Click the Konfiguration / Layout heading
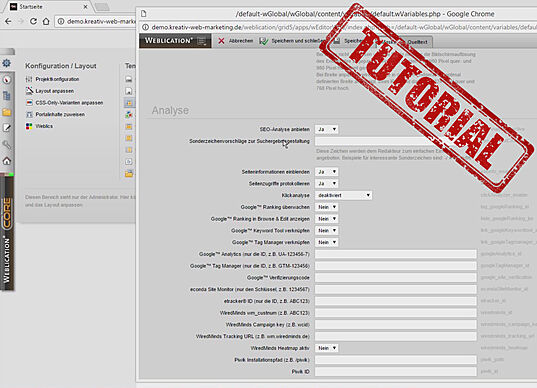This screenshot has height=388, width=537. 61,66
